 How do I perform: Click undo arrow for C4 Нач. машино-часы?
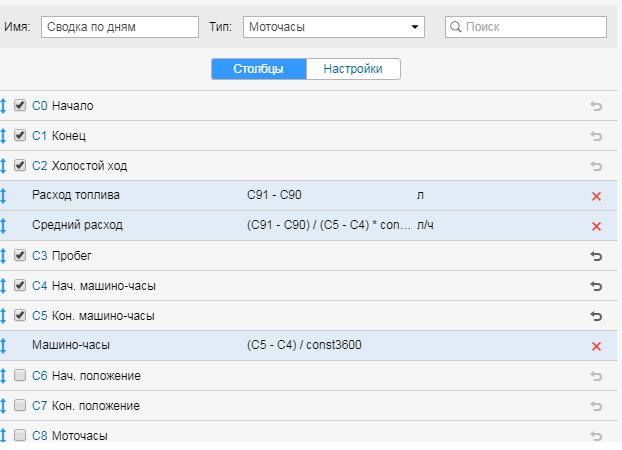tap(596, 286)
